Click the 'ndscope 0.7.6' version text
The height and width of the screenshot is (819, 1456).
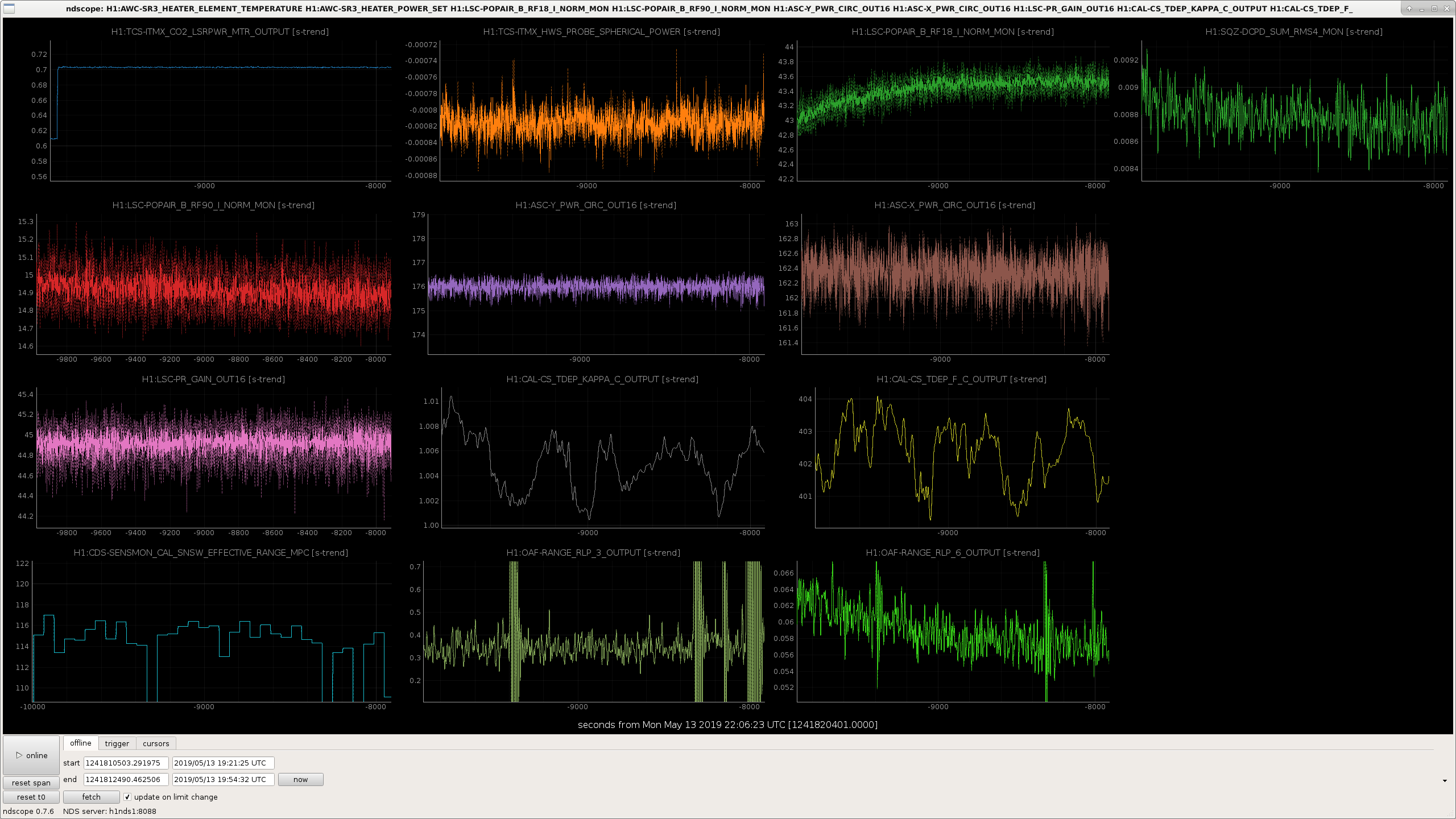[28, 811]
